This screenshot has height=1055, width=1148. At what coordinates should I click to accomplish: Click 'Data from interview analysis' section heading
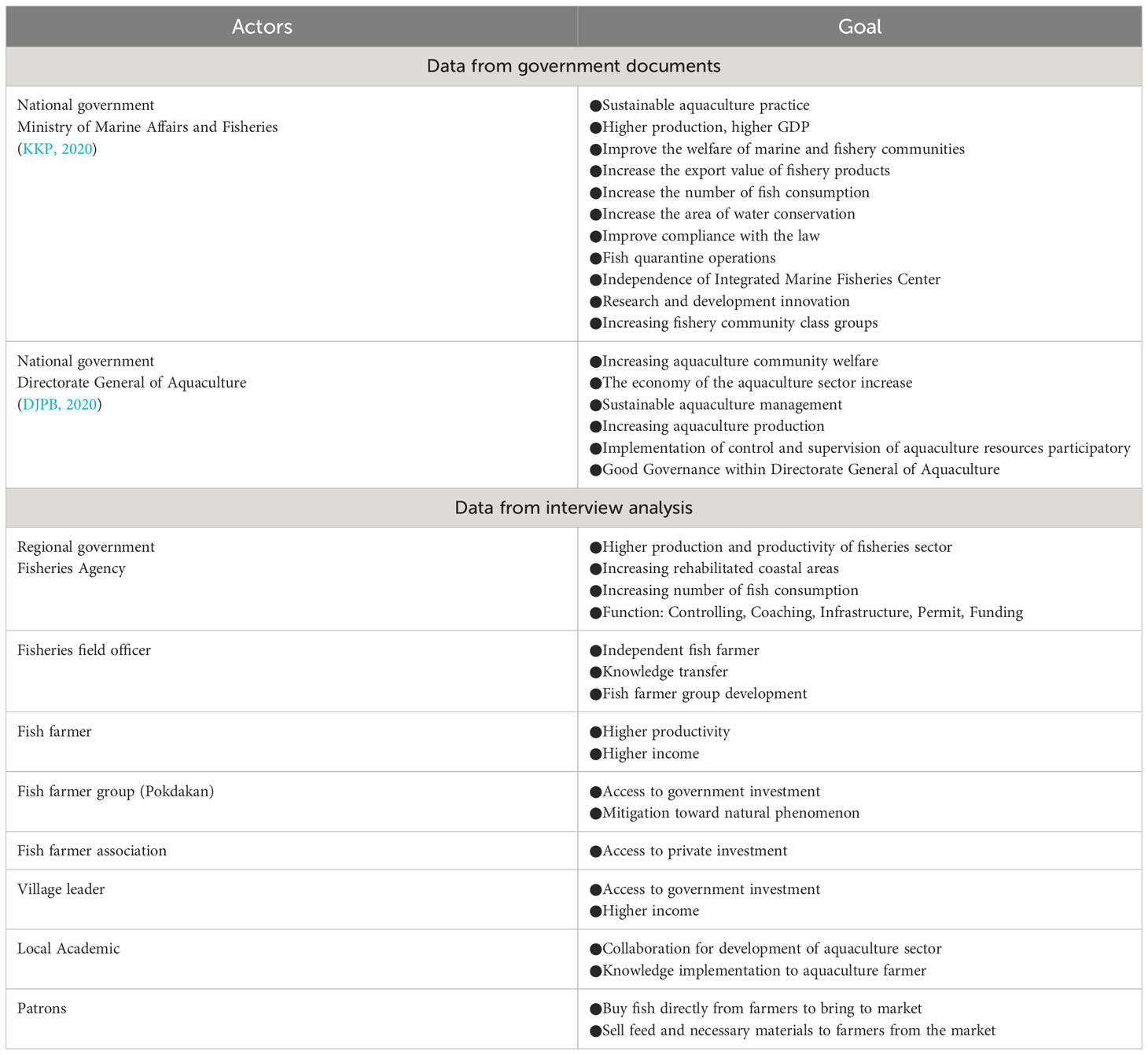573,508
